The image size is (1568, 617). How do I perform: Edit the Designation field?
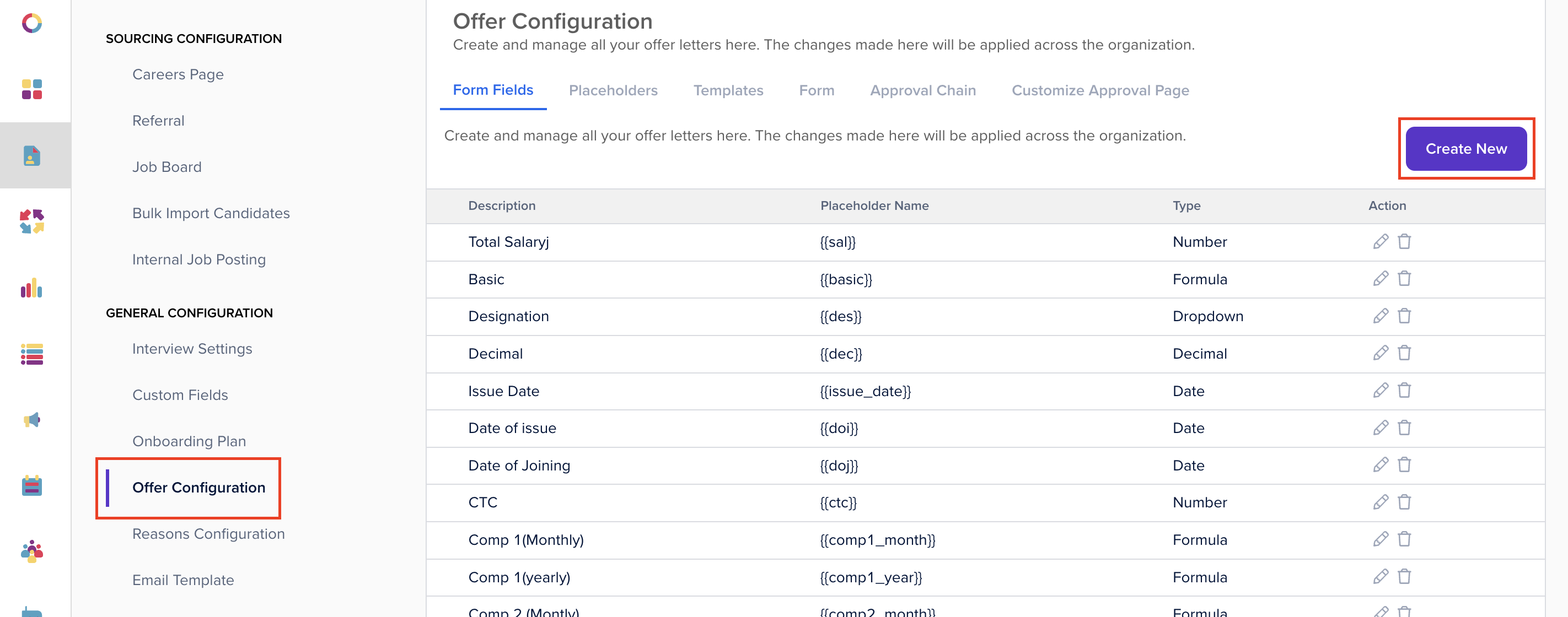pos(1381,316)
